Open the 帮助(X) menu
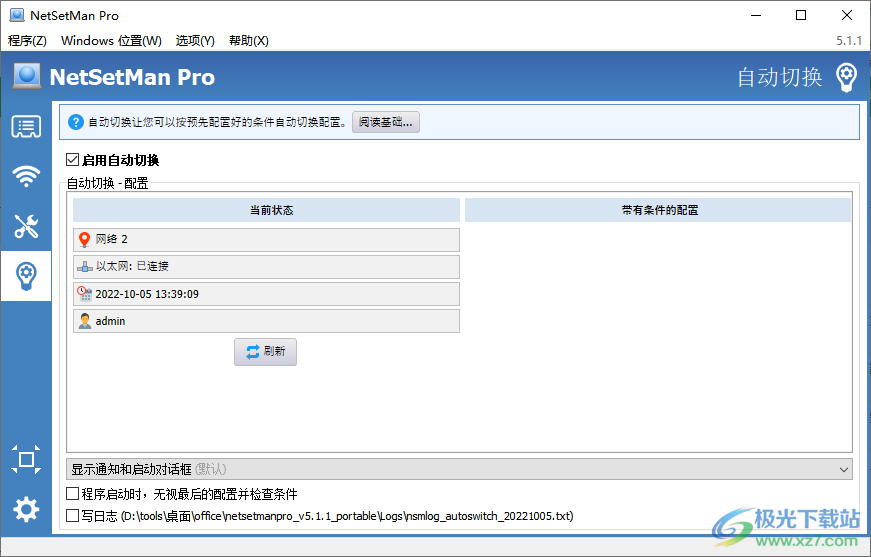This screenshot has width=871, height=557. pyautogui.click(x=249, y=41)
